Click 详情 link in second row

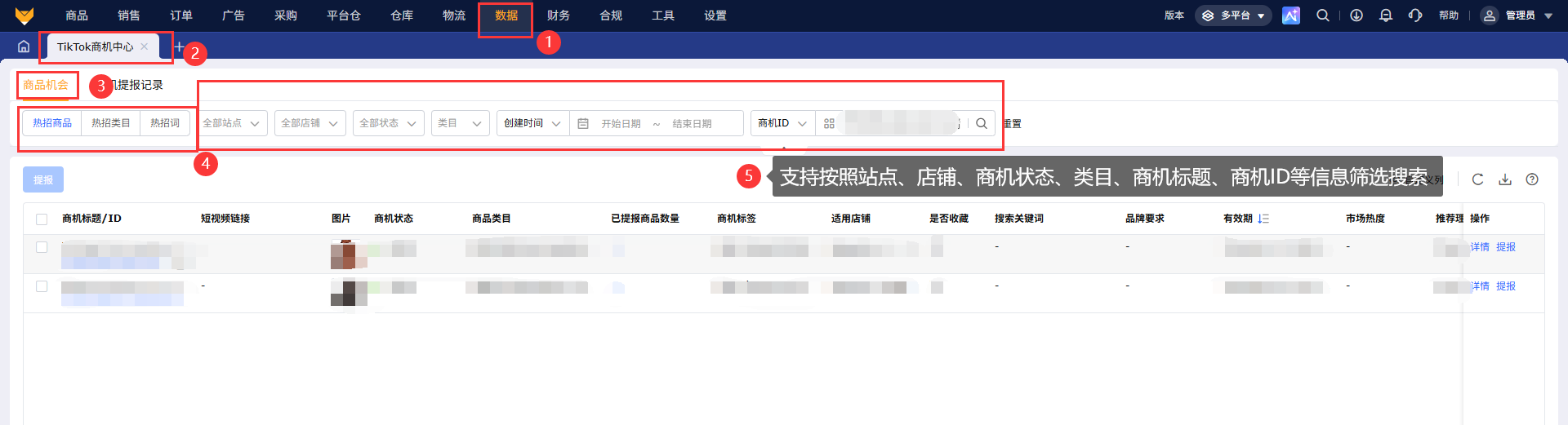1480,286
